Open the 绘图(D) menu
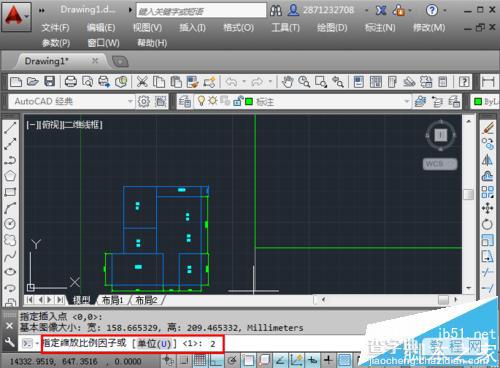 click(x=332, y=28)
